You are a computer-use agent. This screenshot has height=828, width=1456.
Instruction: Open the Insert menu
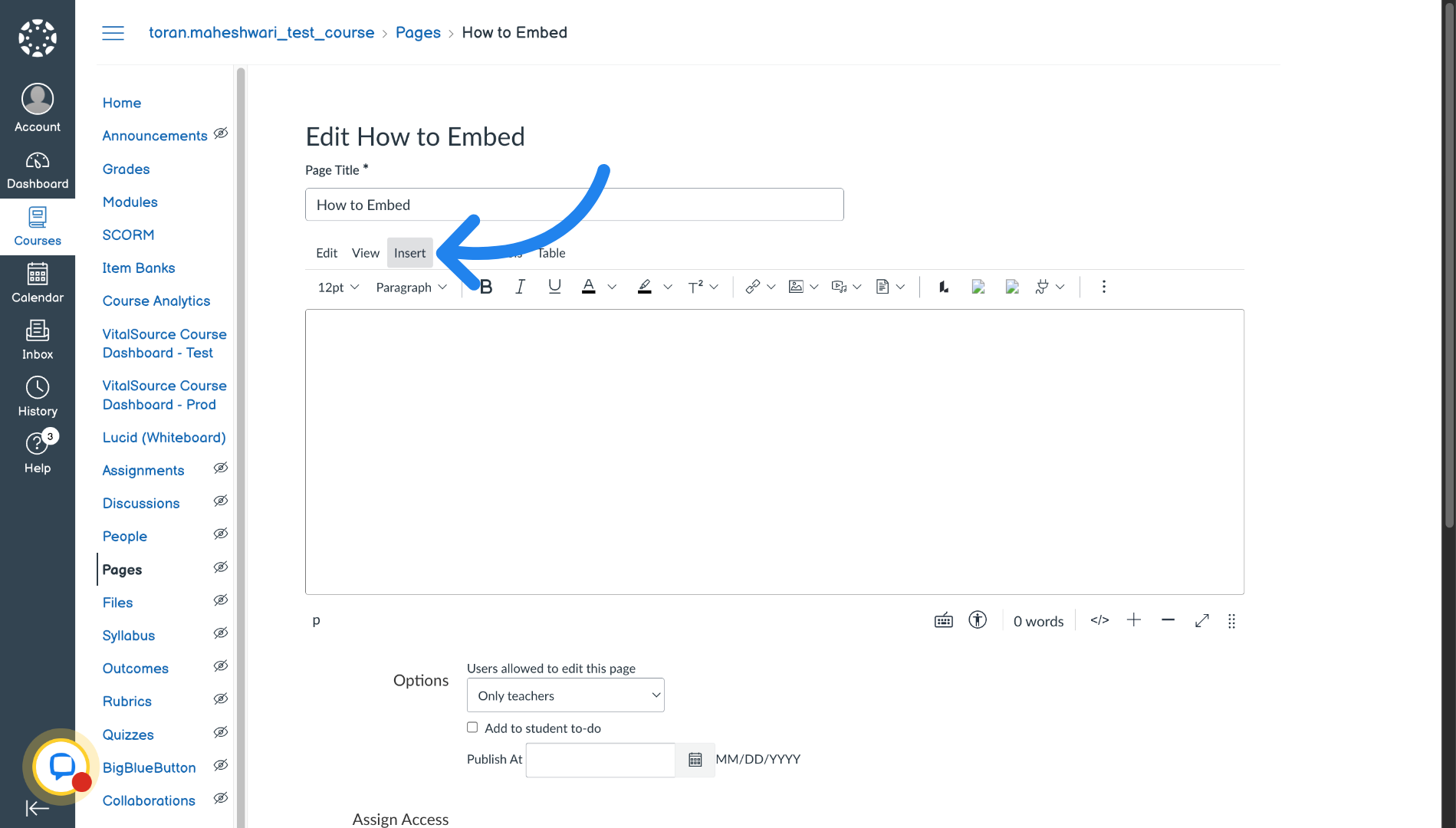pos(409,253)
